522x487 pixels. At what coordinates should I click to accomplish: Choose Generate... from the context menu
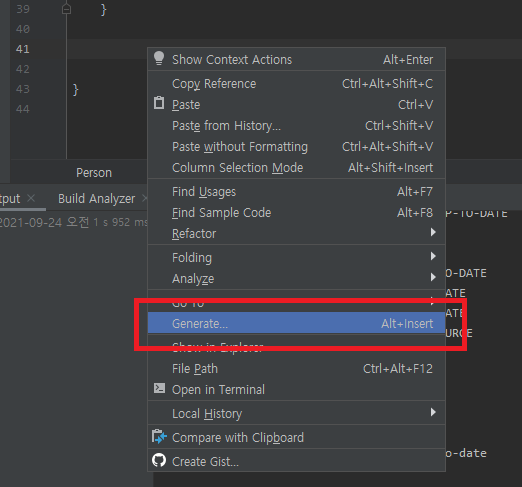click(x=297, y=323)
